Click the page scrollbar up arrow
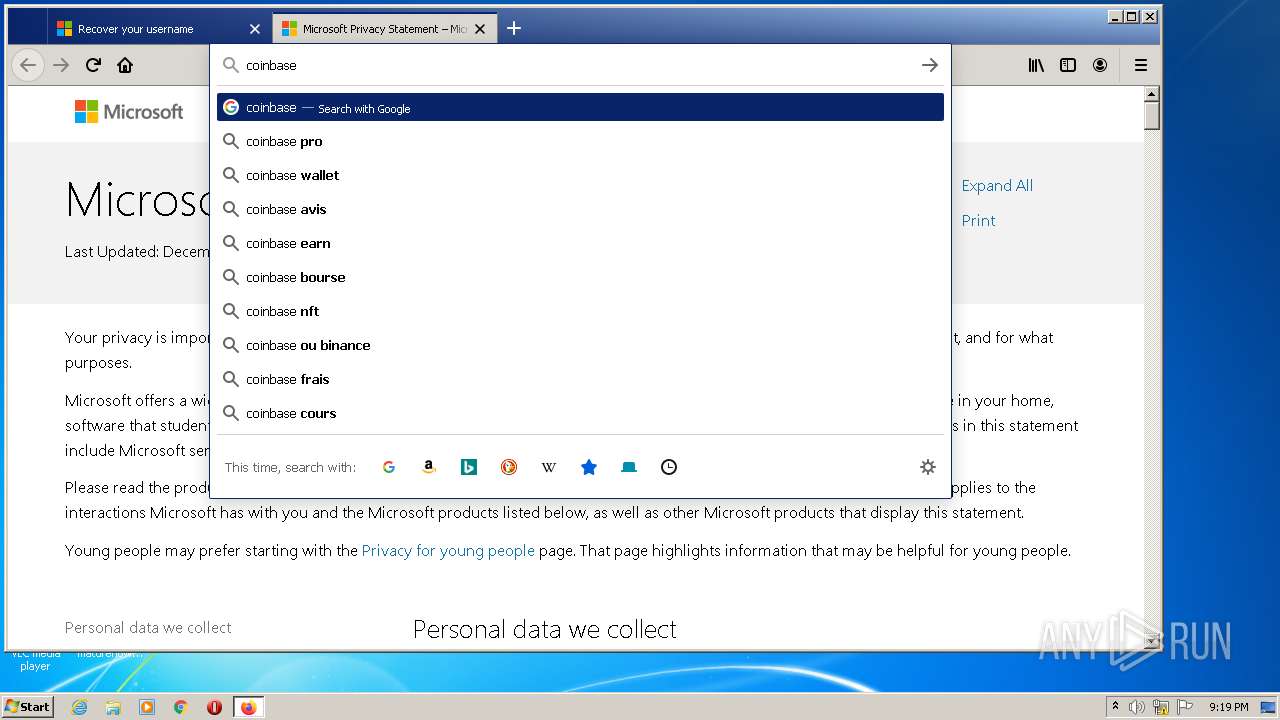 [x=1151, y=94]
